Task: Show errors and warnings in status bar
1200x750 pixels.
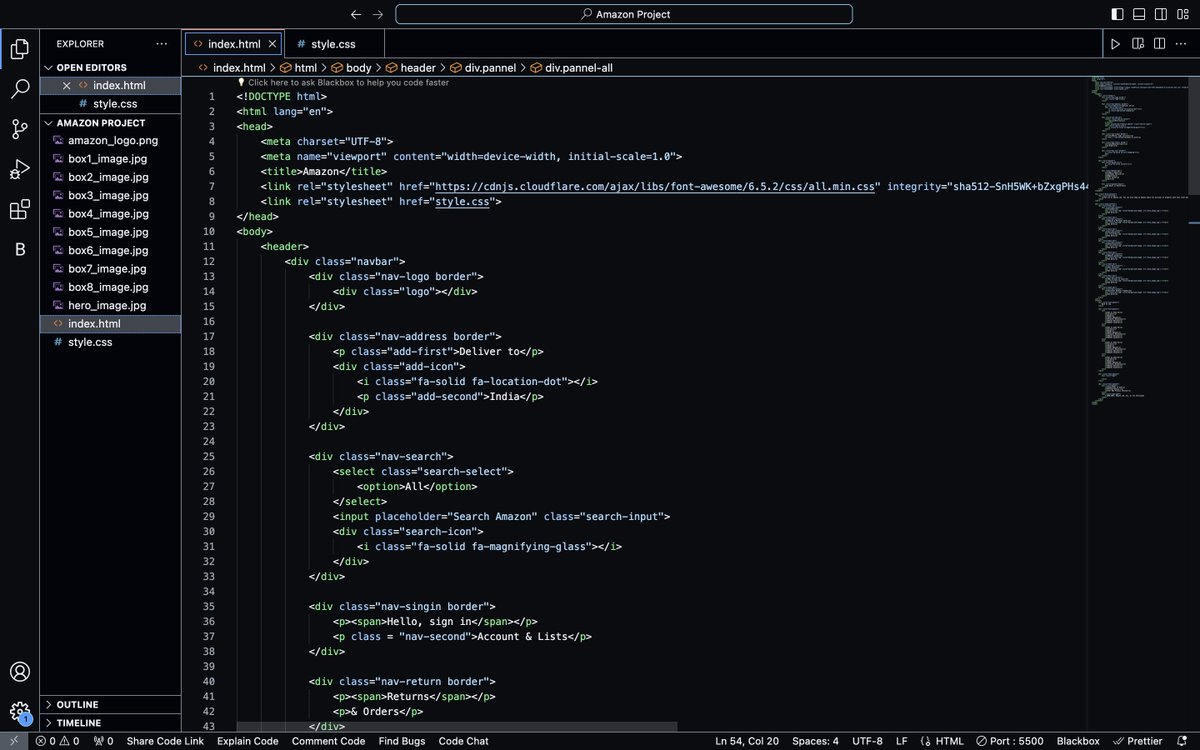Action: (x=57, y=741)
